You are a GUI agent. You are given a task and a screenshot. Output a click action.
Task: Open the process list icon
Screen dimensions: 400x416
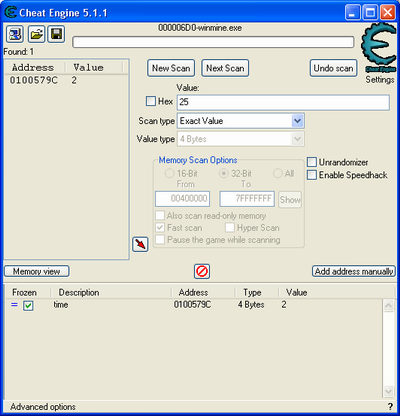pyautogui.click(x=15, y=34)
